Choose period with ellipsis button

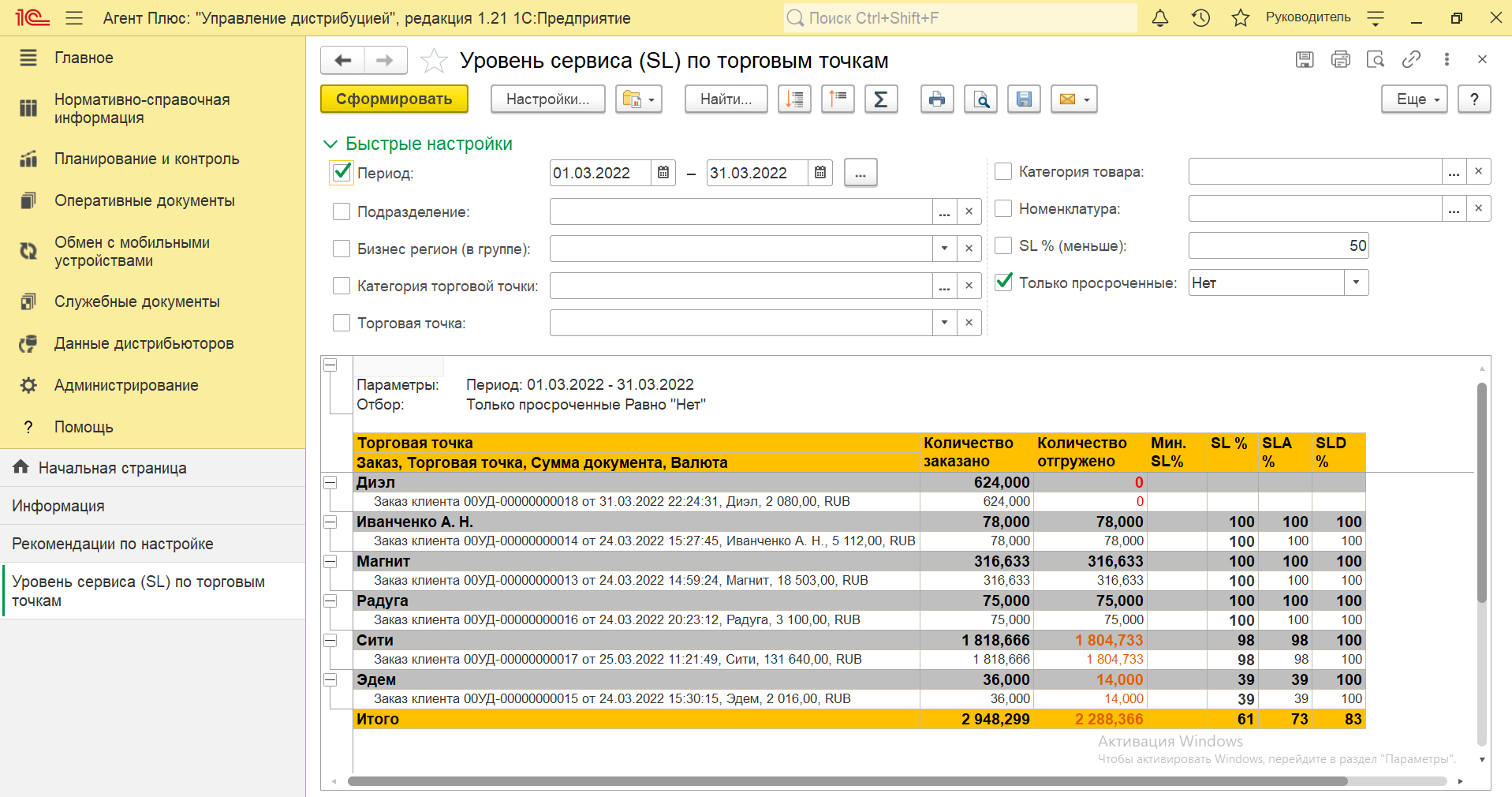click(x=861, y=173)
